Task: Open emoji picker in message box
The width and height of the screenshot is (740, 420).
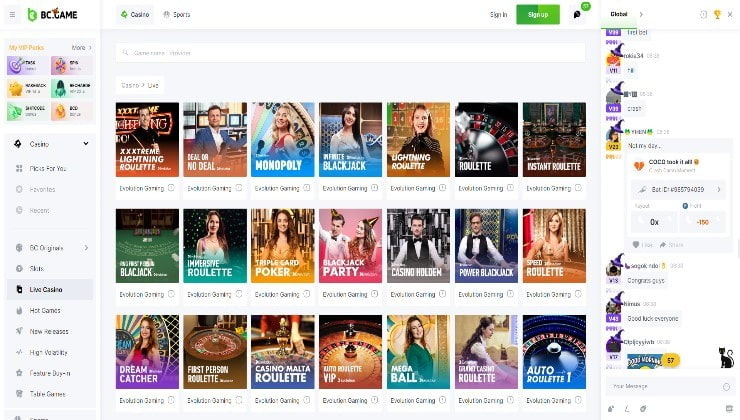Action: [726, 387]
